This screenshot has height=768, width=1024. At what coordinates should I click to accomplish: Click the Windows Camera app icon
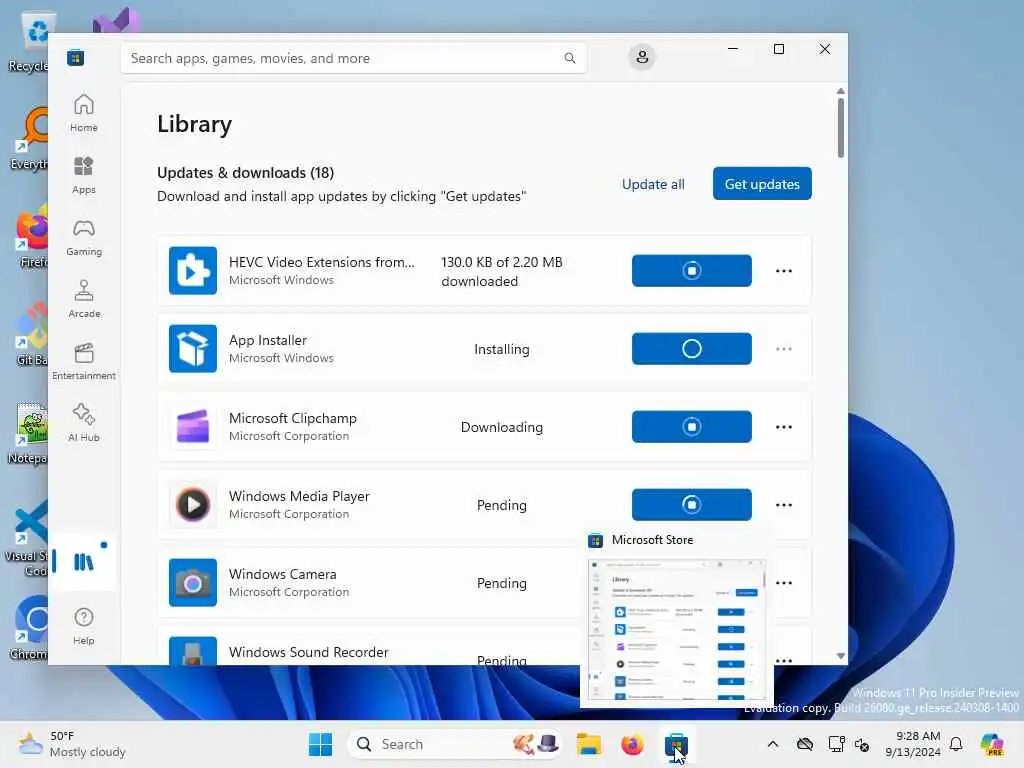[x=193, y=583]
